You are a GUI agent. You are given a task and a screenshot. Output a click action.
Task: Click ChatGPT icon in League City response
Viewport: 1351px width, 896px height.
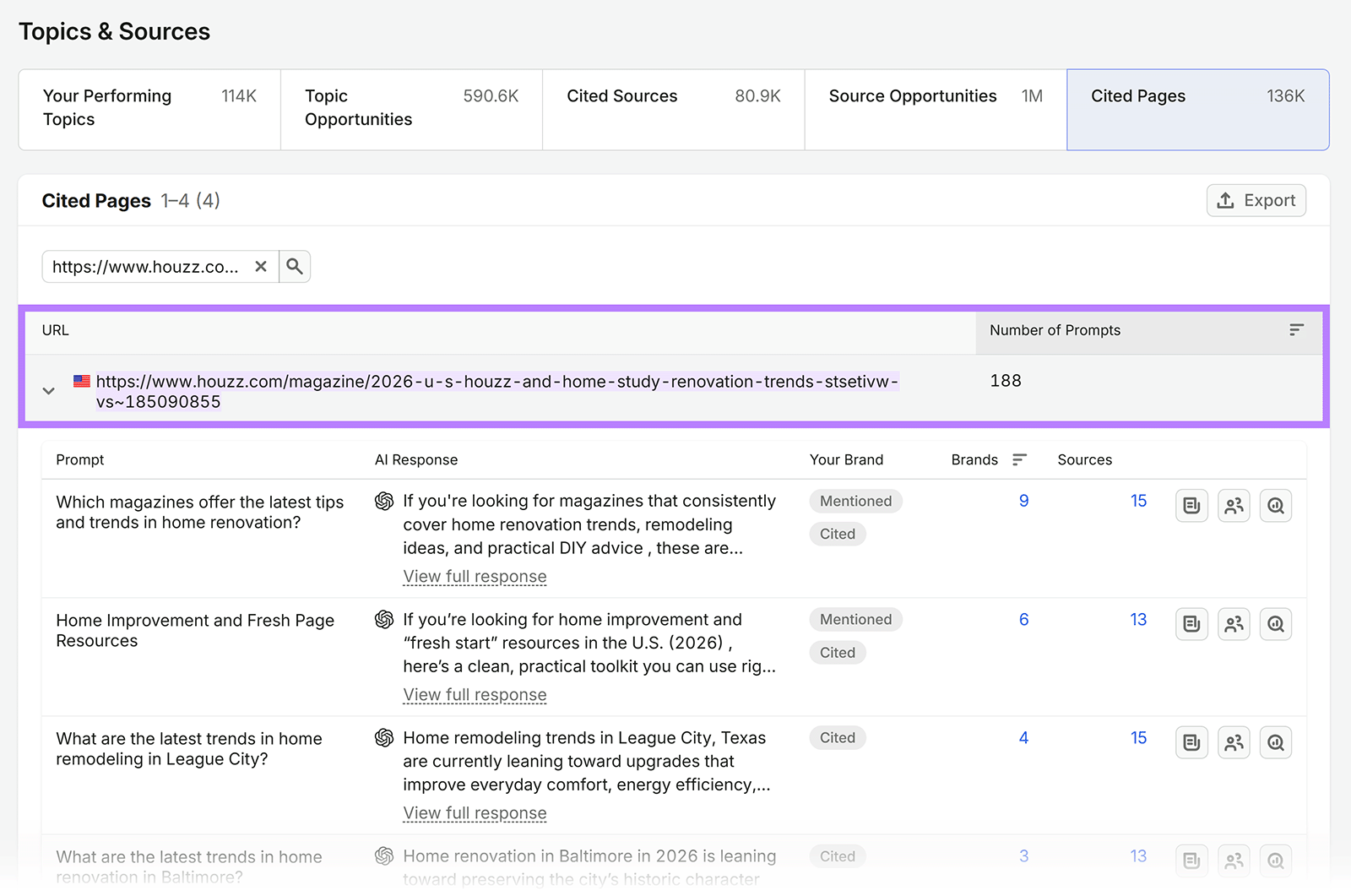tap(384, 738)
